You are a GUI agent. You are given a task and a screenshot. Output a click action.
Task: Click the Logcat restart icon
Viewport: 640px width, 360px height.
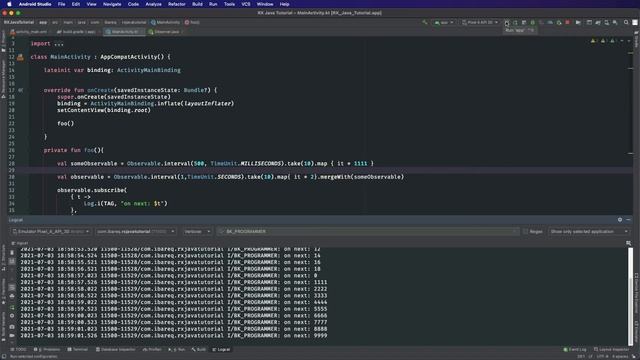12,307
